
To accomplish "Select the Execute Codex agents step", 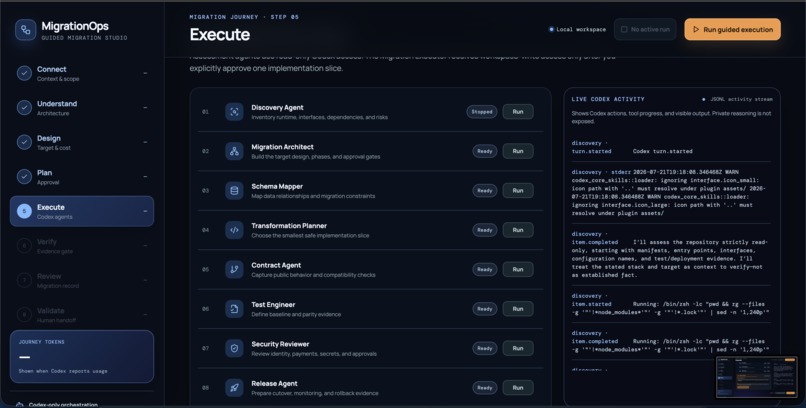I will (82, 211).
